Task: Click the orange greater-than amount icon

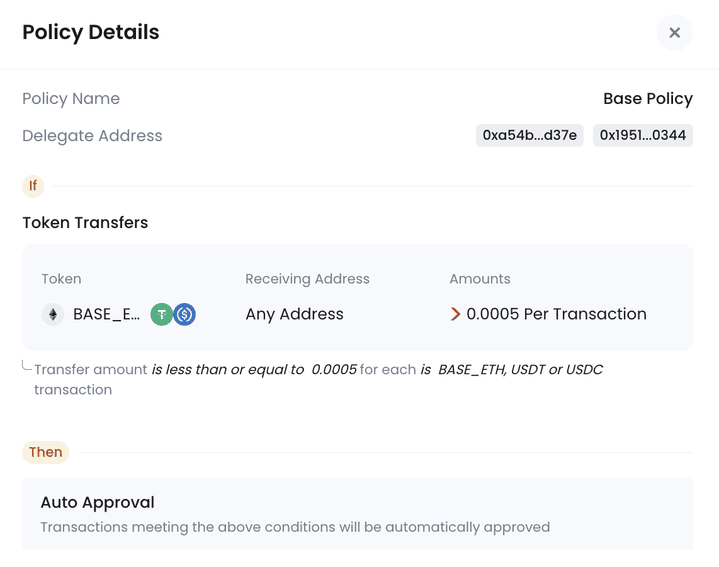Action: pos(456,314)
